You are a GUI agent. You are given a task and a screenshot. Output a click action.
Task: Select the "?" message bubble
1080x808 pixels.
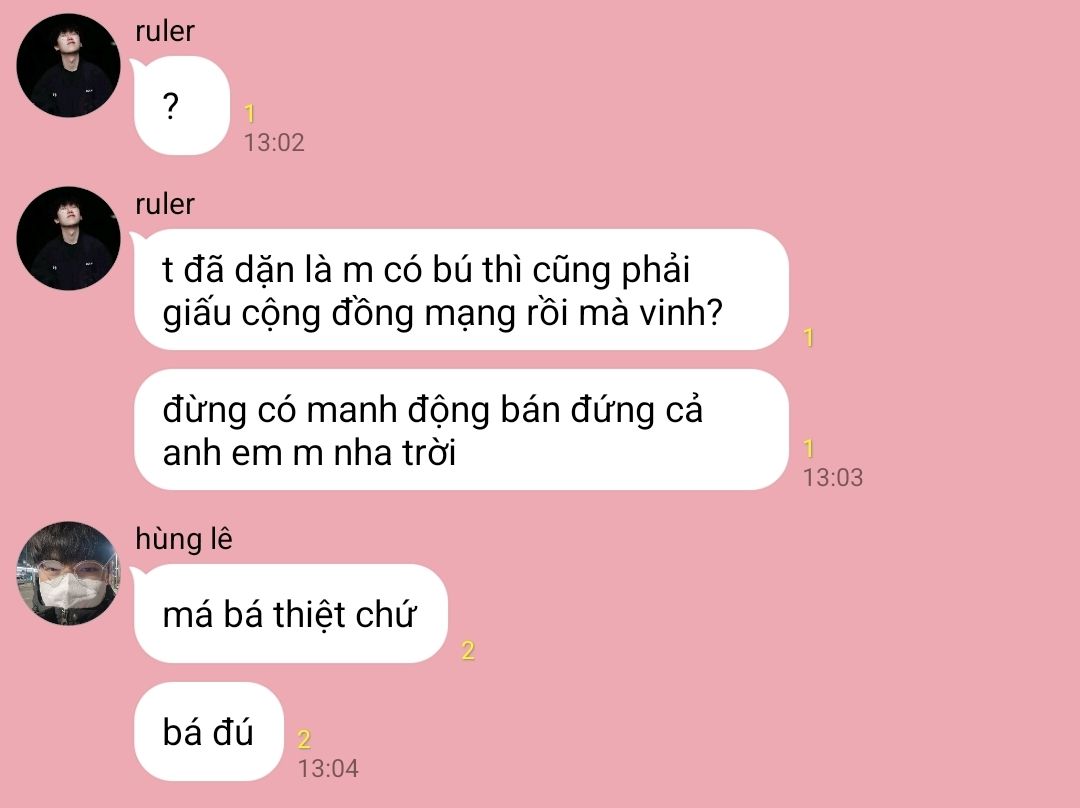coord(182,105)
